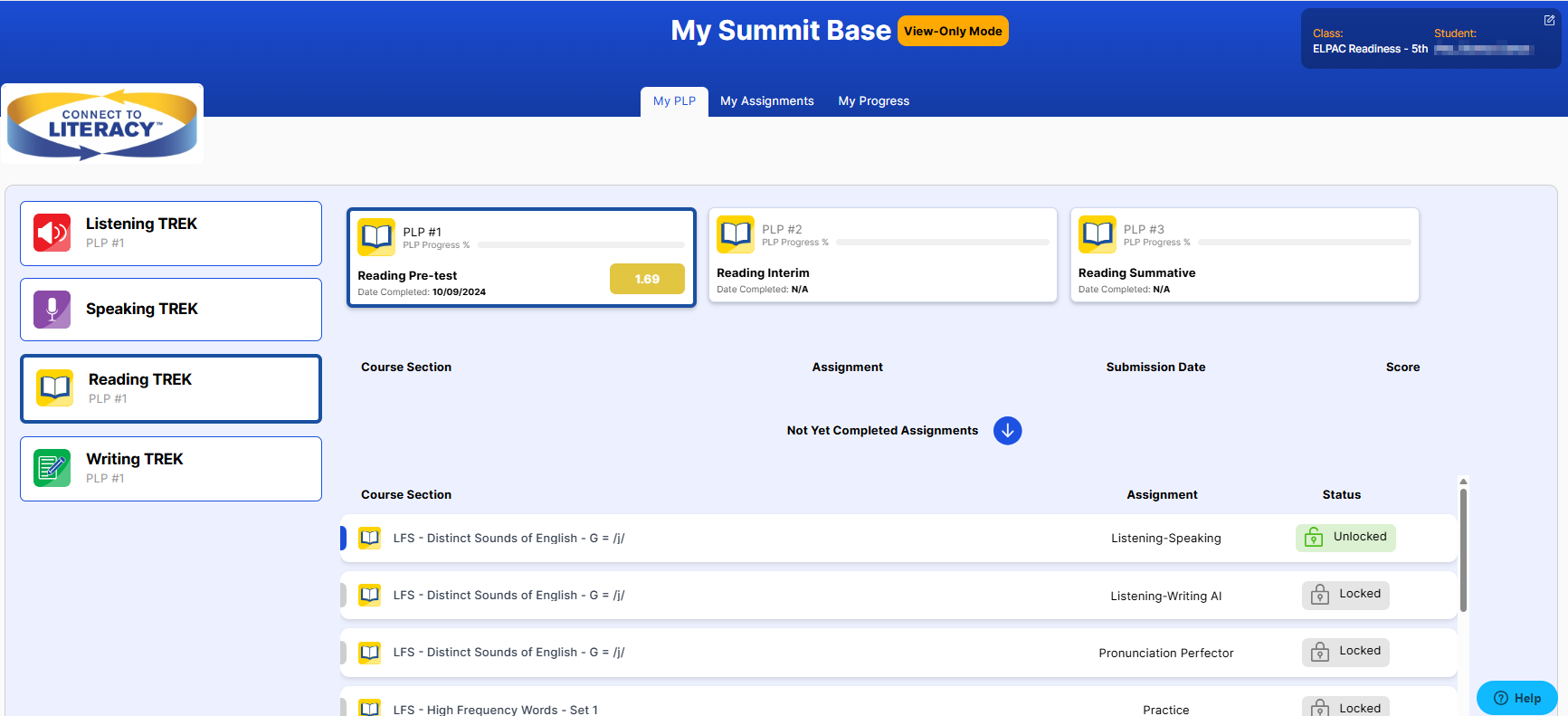Click the Date Completed 10/09/2024 text
The width and height of the screenshot is (1568, 716).
422,292
